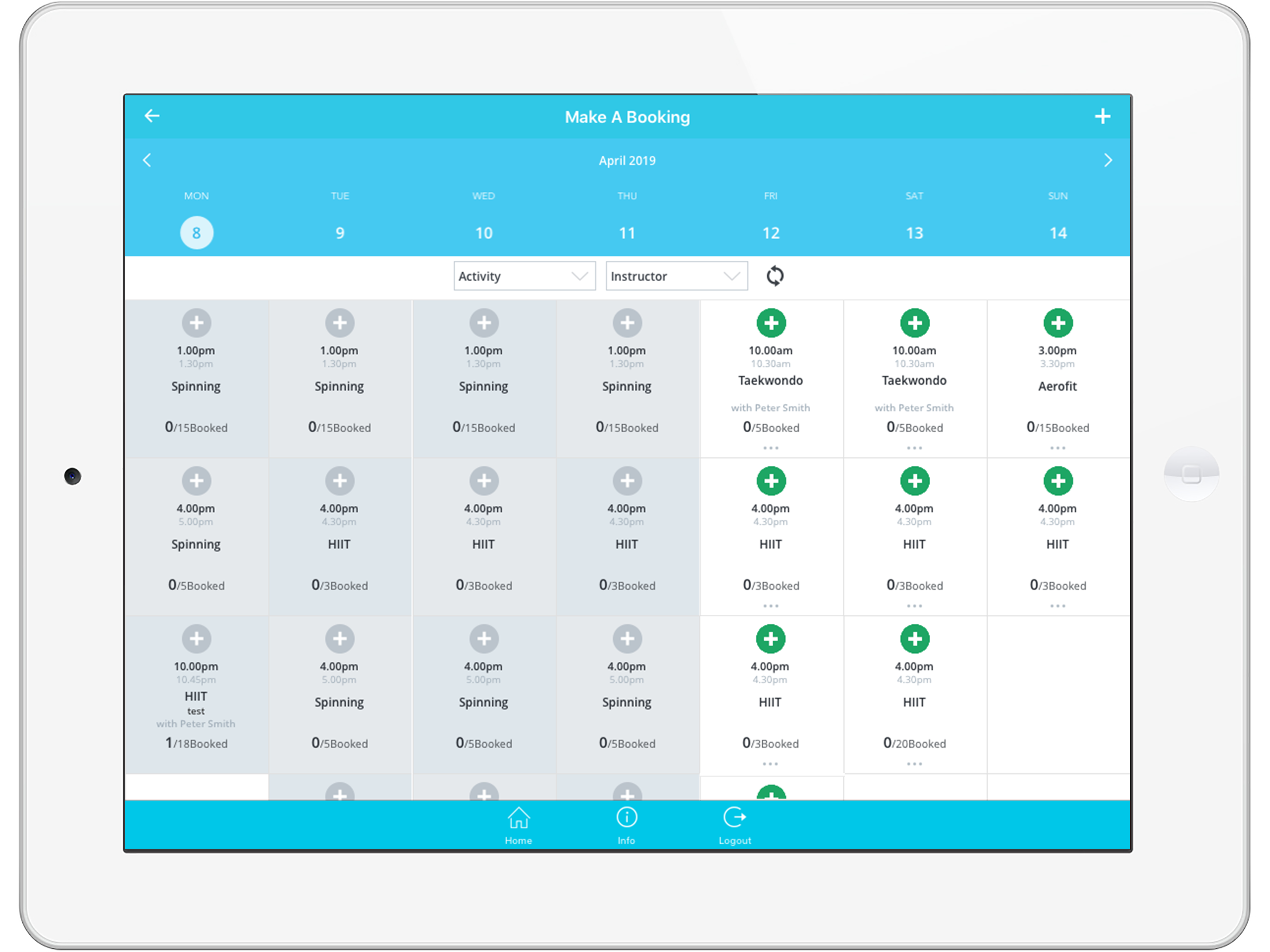Book Sunday 3.00pm Aerofit with green plus
The image size is (1270, 952).
click(1058, 323)
